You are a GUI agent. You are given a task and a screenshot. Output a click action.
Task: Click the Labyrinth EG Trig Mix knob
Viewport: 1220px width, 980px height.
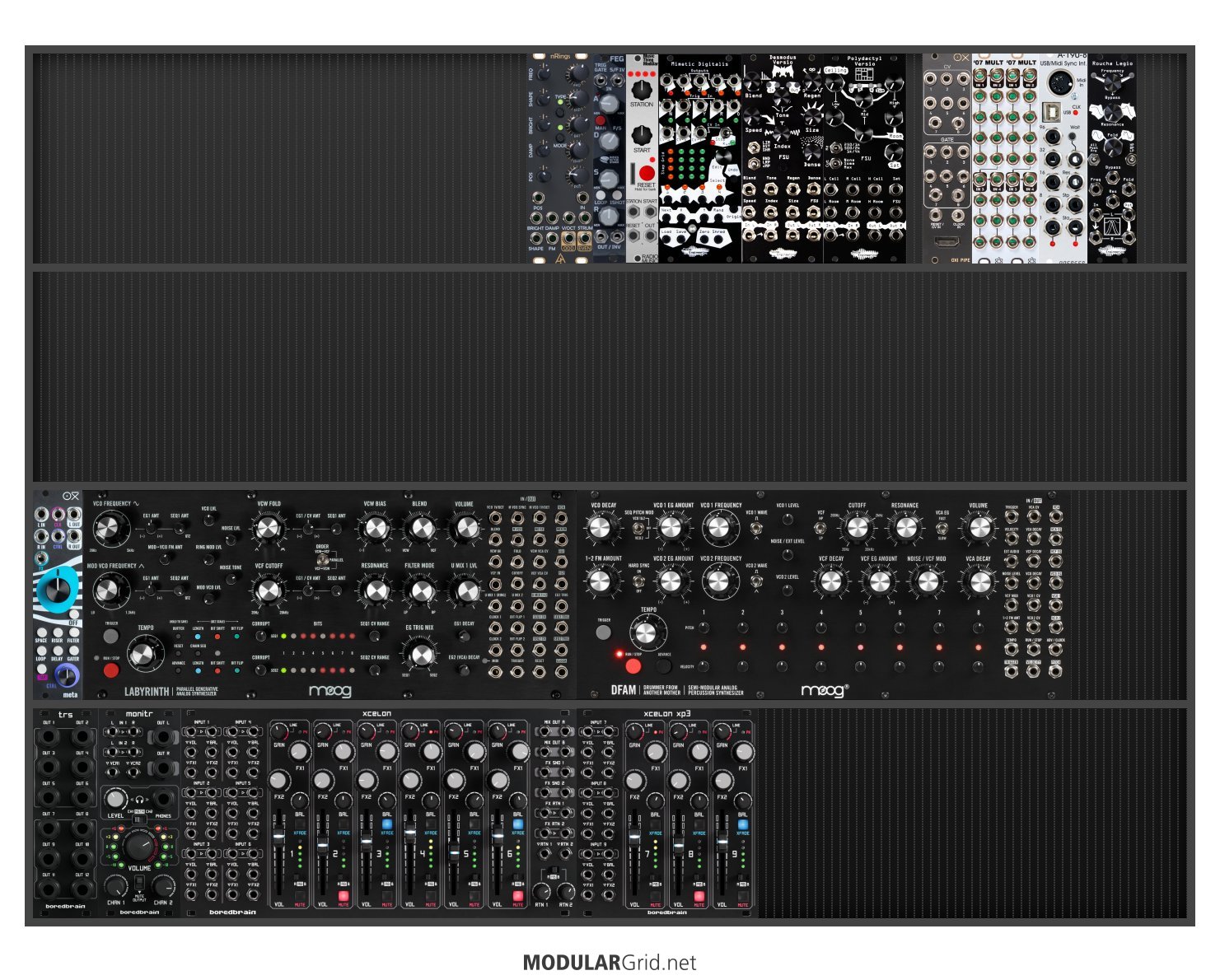(x=421, y=654)
